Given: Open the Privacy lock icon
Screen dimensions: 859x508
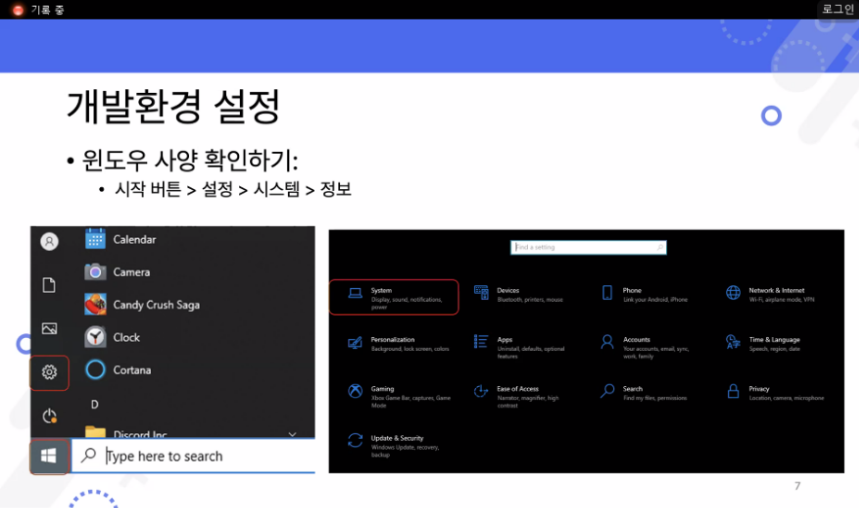Looking at the screenshot, I should [733, 391].
